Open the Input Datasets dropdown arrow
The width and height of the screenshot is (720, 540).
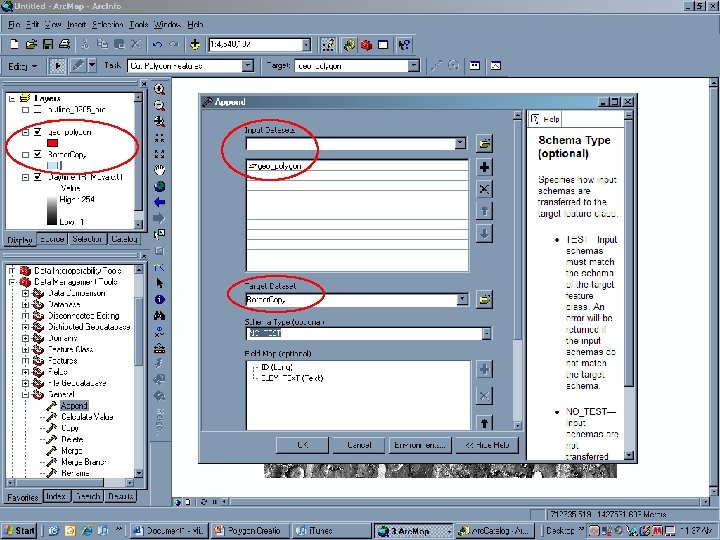tap(460, 144)
